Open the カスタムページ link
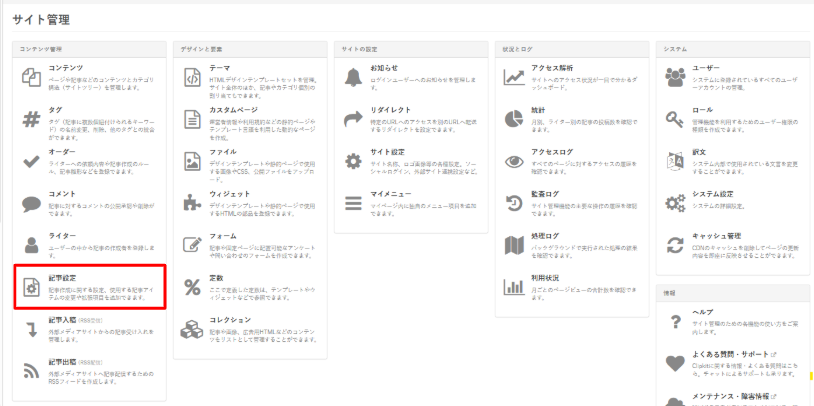 (234, 110)
